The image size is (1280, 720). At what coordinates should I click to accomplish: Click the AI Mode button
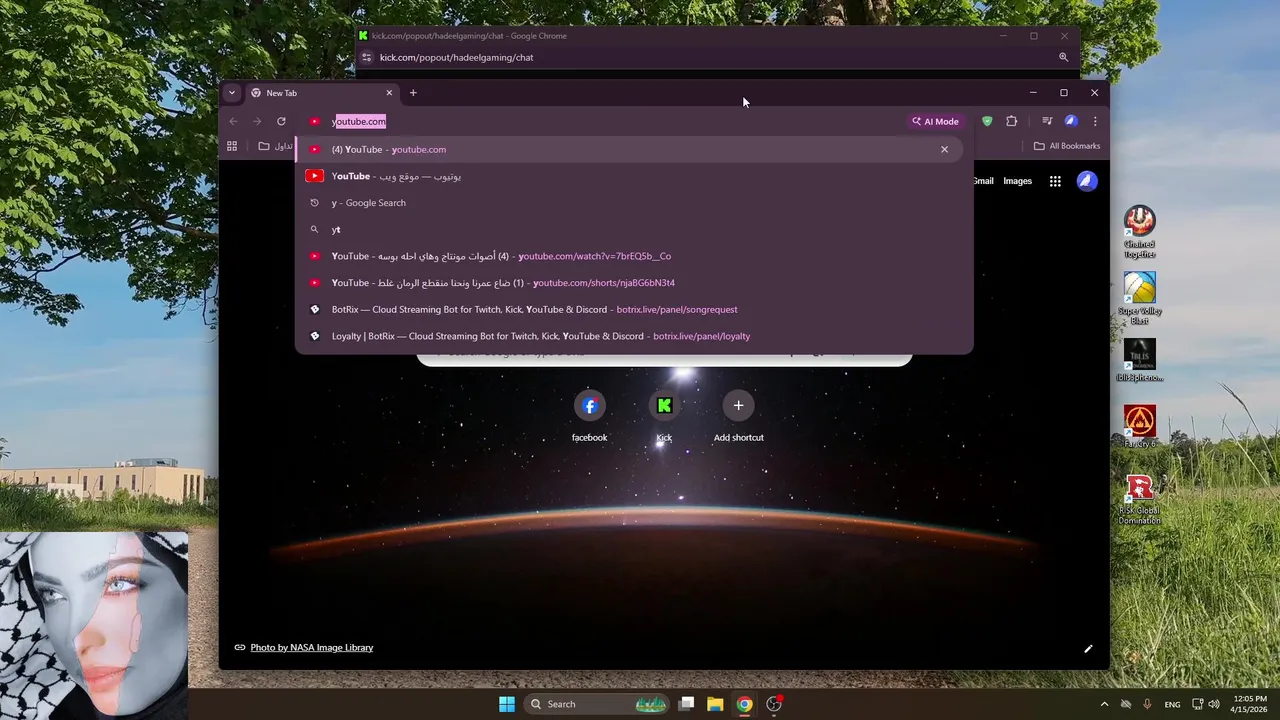coord(935,121)
